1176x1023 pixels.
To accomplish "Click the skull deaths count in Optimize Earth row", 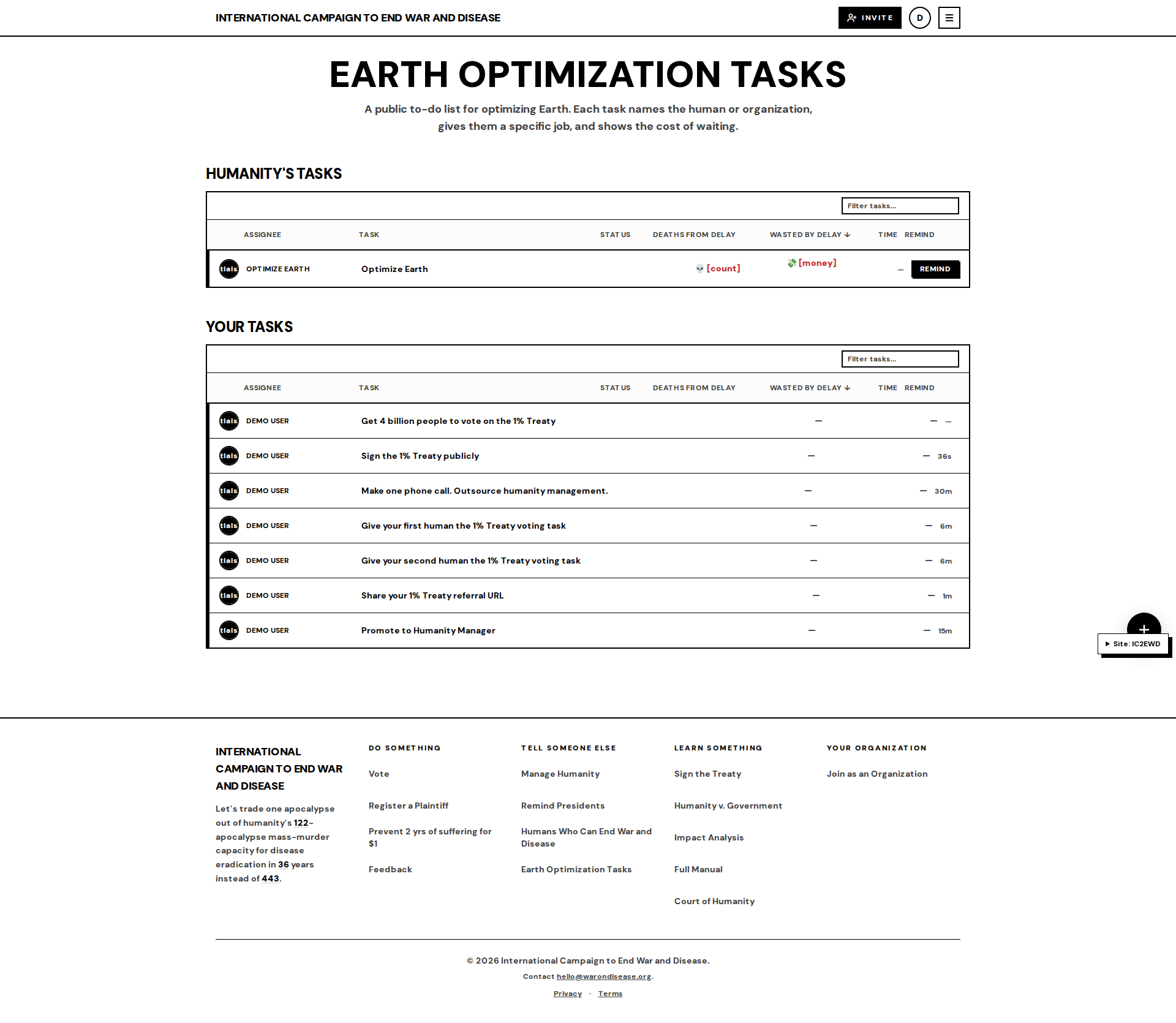I will [718, 268].
